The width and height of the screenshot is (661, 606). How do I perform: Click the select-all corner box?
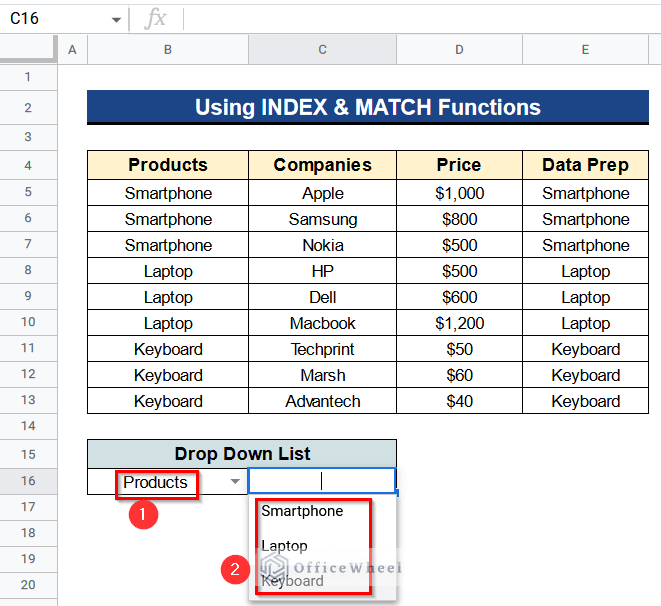(28, 49)
